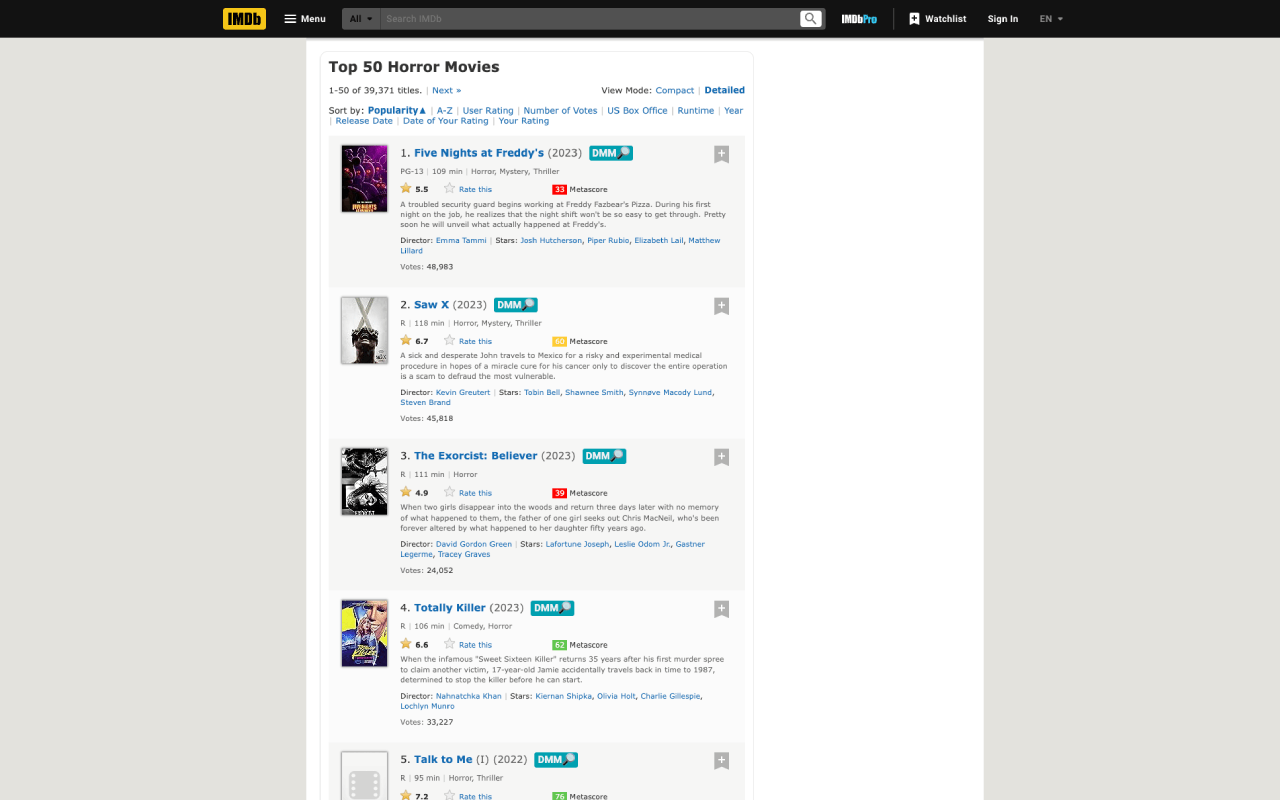Sort by Number of Votes

point(560,110)
